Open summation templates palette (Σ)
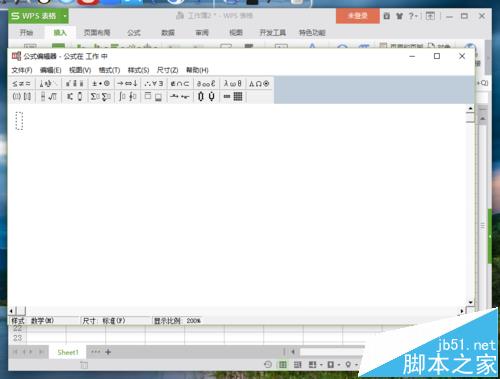Viewport: 500px width, 379px height. pos(101,97)
